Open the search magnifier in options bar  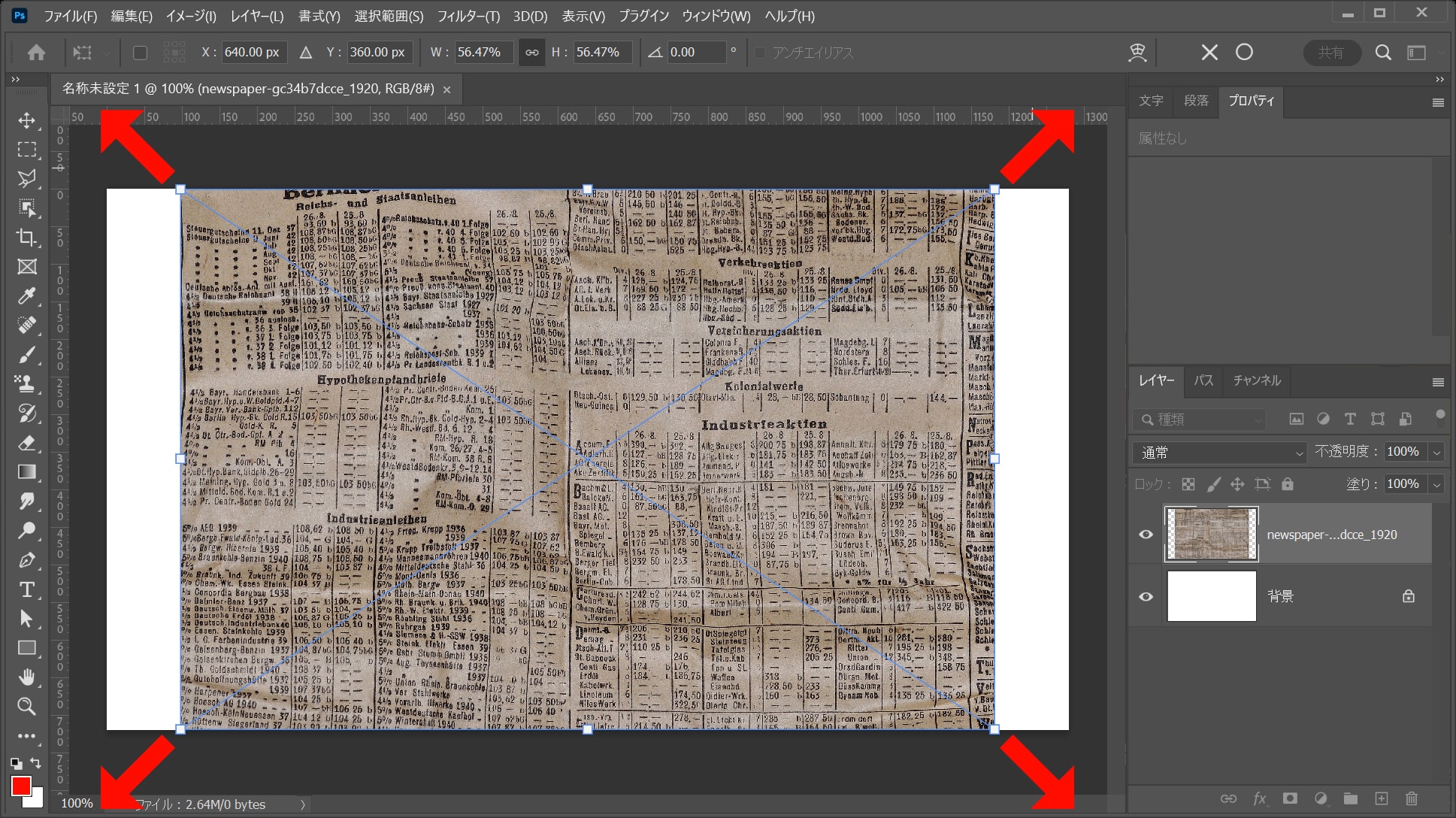tap(1383, 52)
